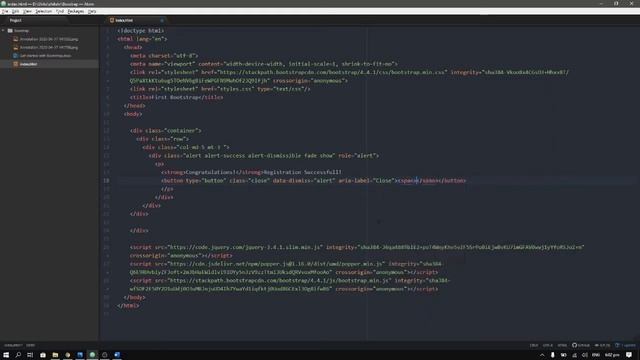The width and height of the screenshot is (640, 360).
Task: Show hidden system tray icons
Action: [542, 355]
